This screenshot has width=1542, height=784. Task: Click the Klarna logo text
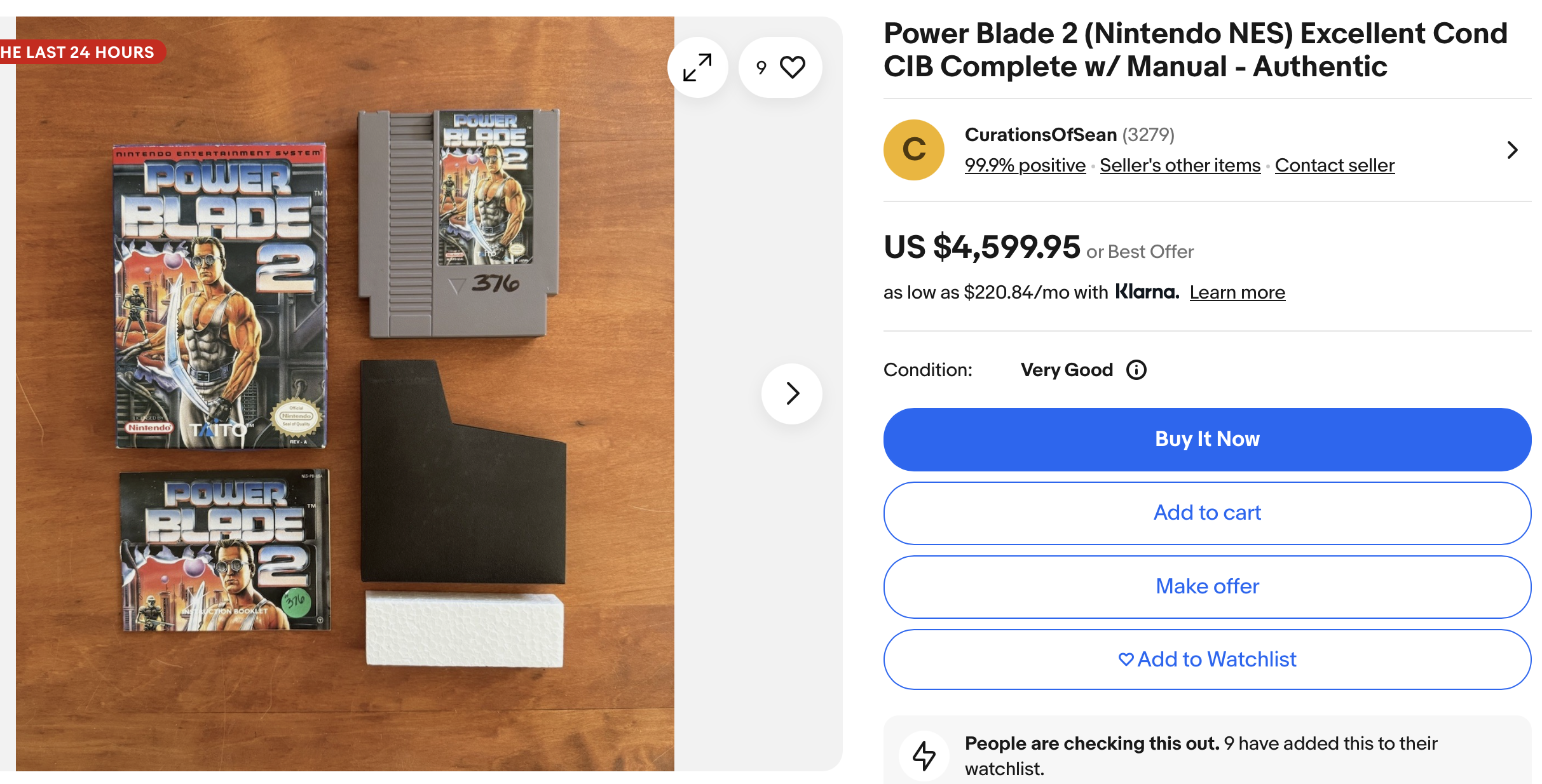click(x=1147, y=292)
